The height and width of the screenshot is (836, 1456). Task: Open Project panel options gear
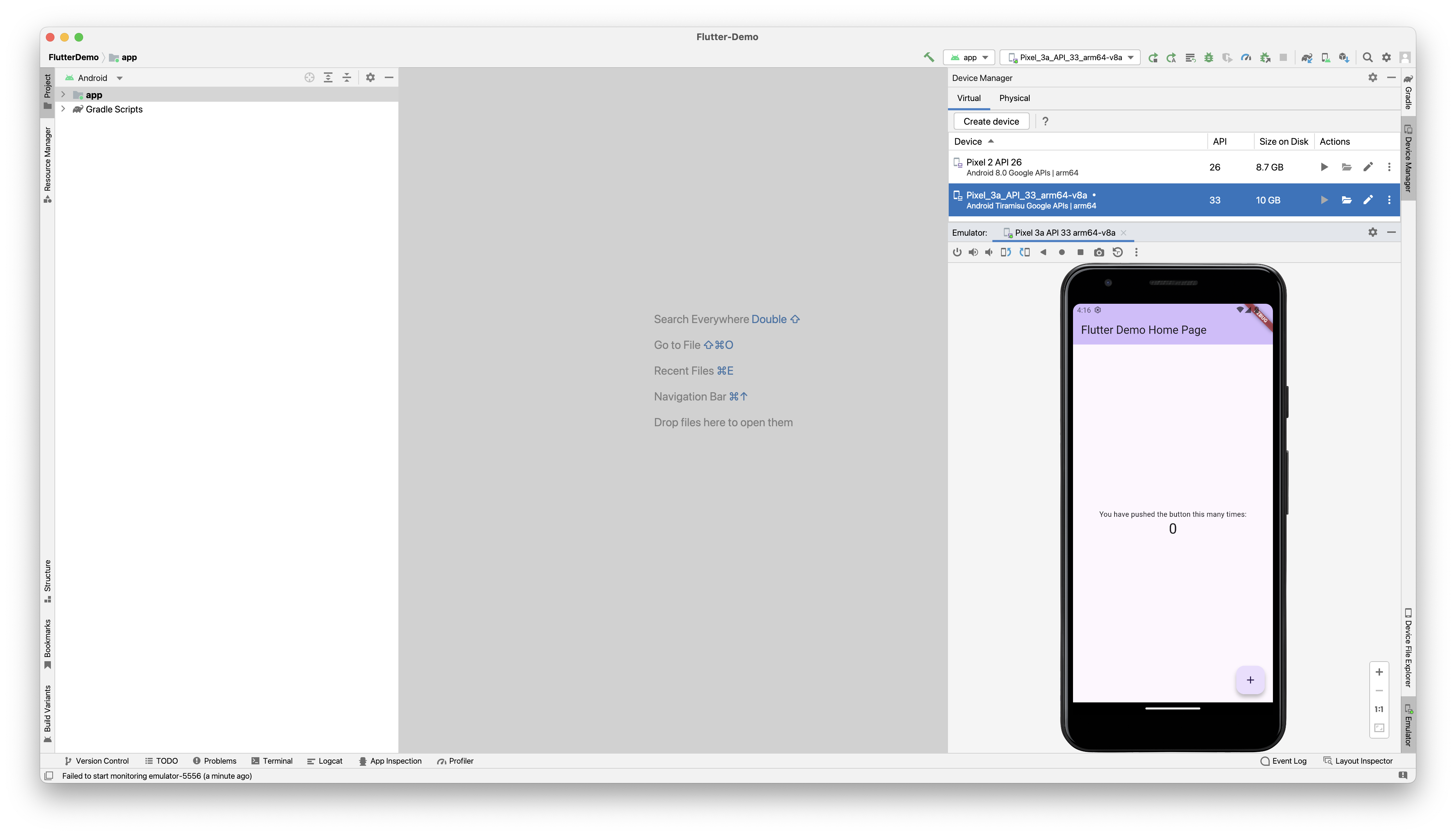(x=370, y=77)
